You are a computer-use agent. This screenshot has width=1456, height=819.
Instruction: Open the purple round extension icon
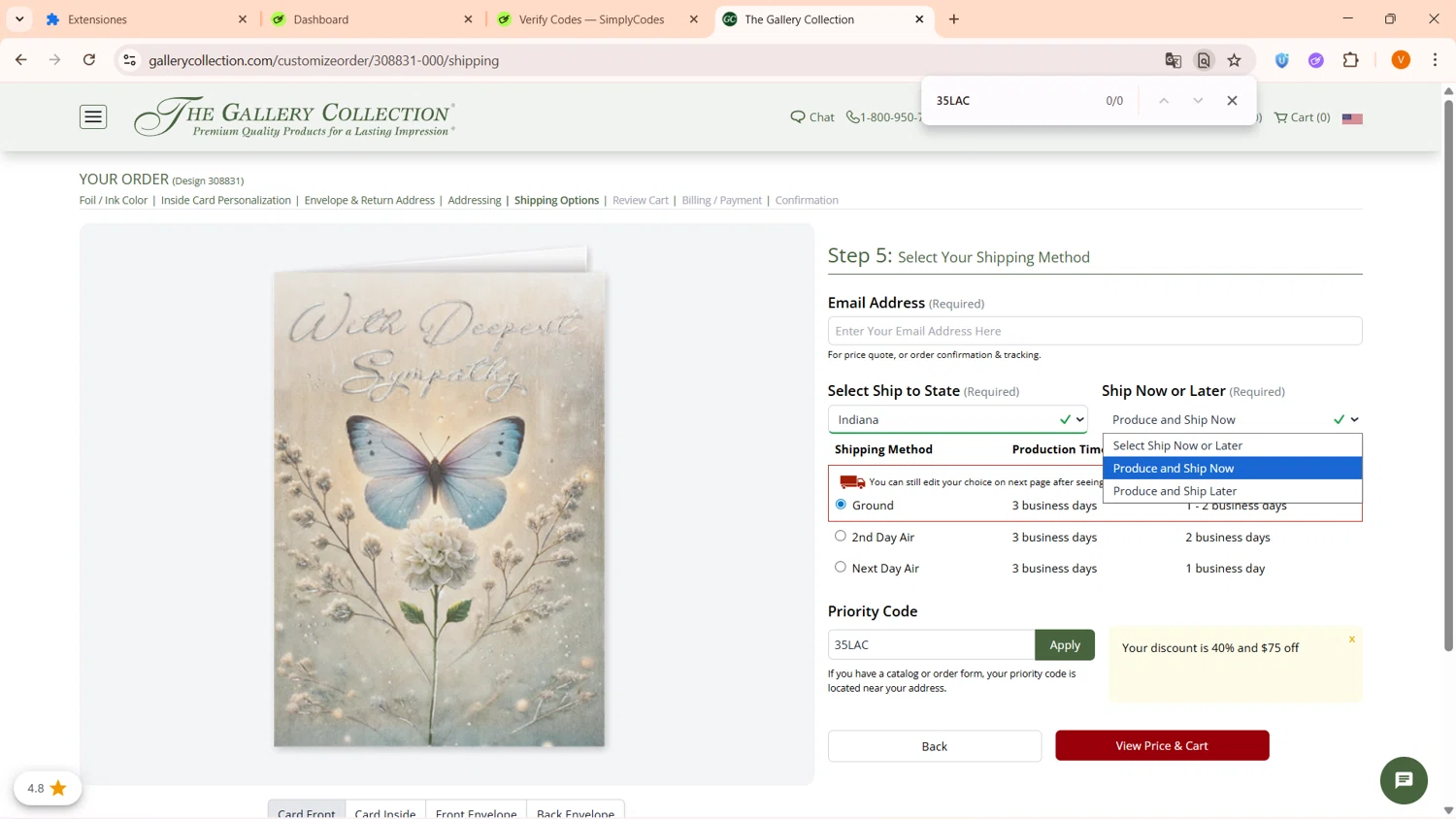tap(1316, 60)
